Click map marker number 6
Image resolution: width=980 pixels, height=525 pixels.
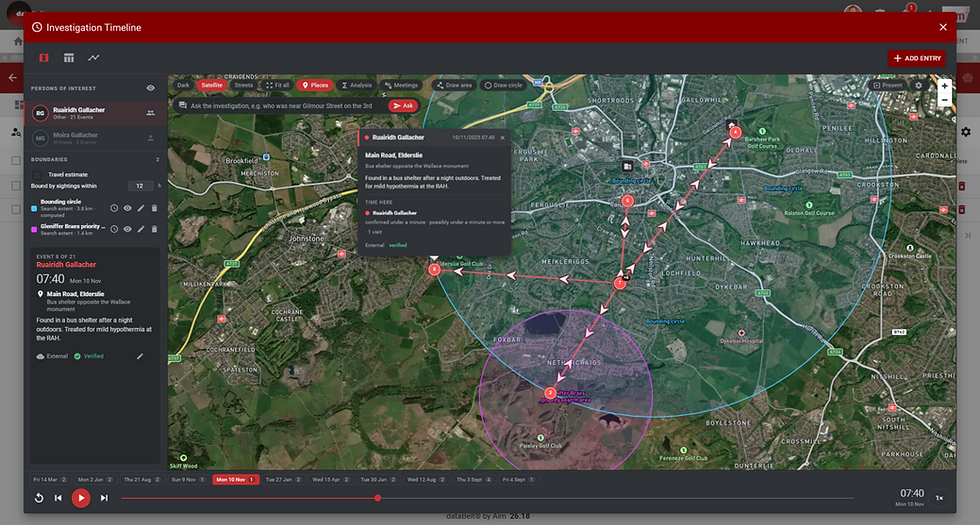coord(627,201)
